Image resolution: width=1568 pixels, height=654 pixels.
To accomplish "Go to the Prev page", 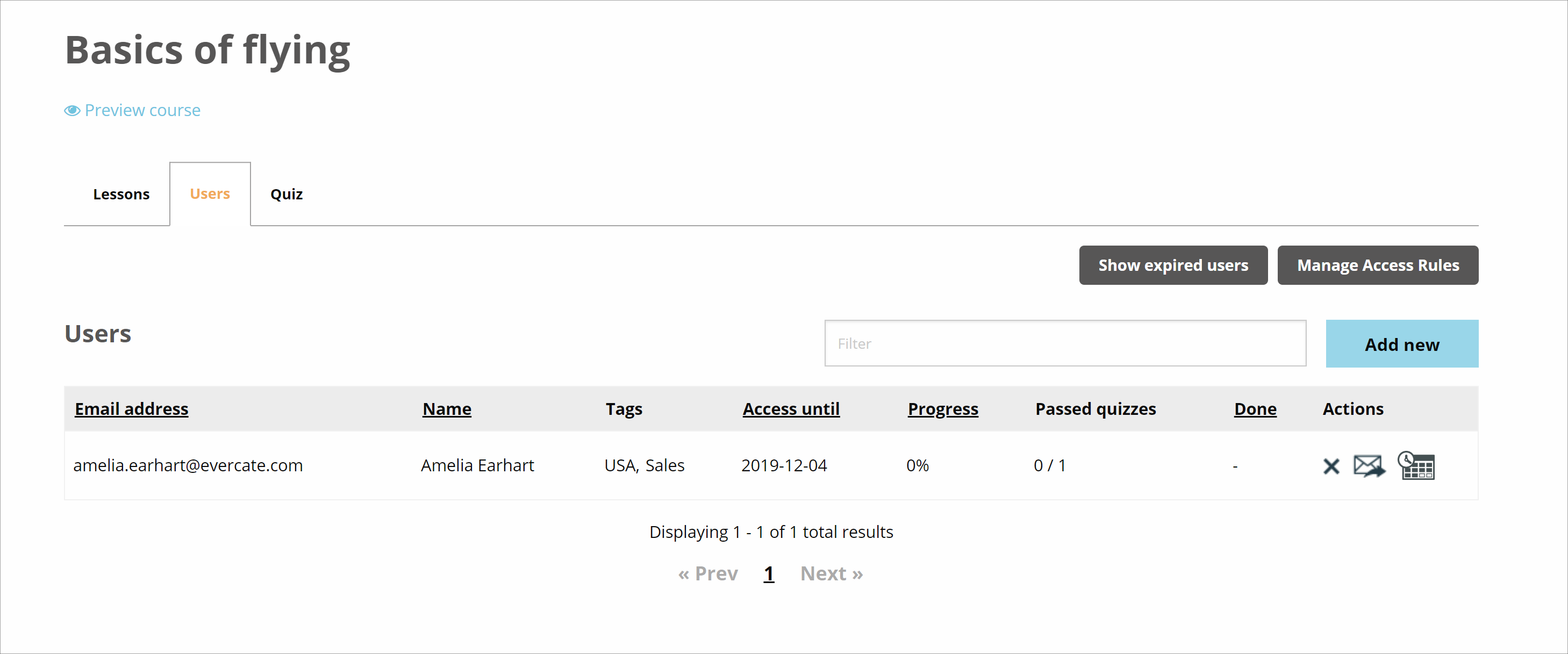I will pos(708,573).
